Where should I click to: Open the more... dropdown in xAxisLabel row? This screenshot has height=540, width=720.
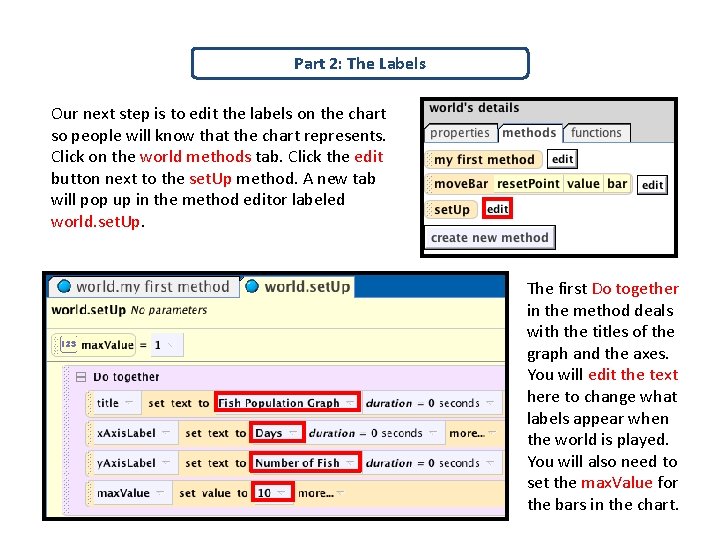click(x=472, y=433)
